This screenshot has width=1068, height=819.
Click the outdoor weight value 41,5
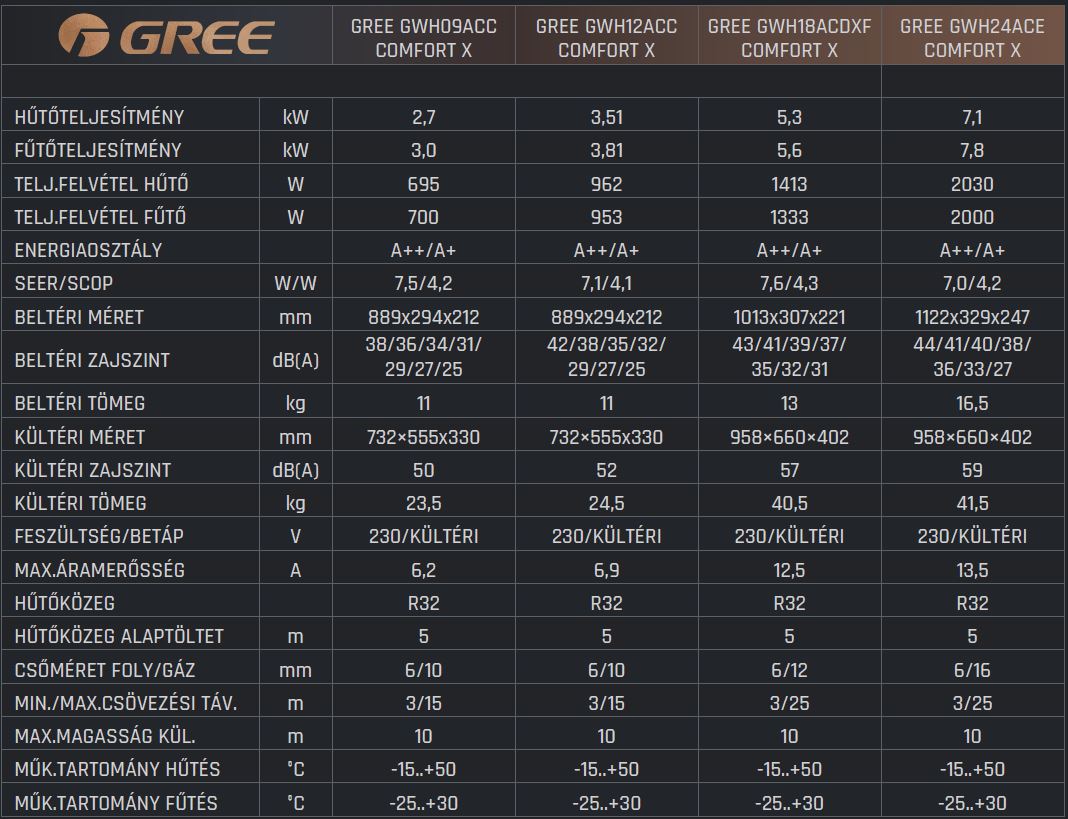pos(972,504)
